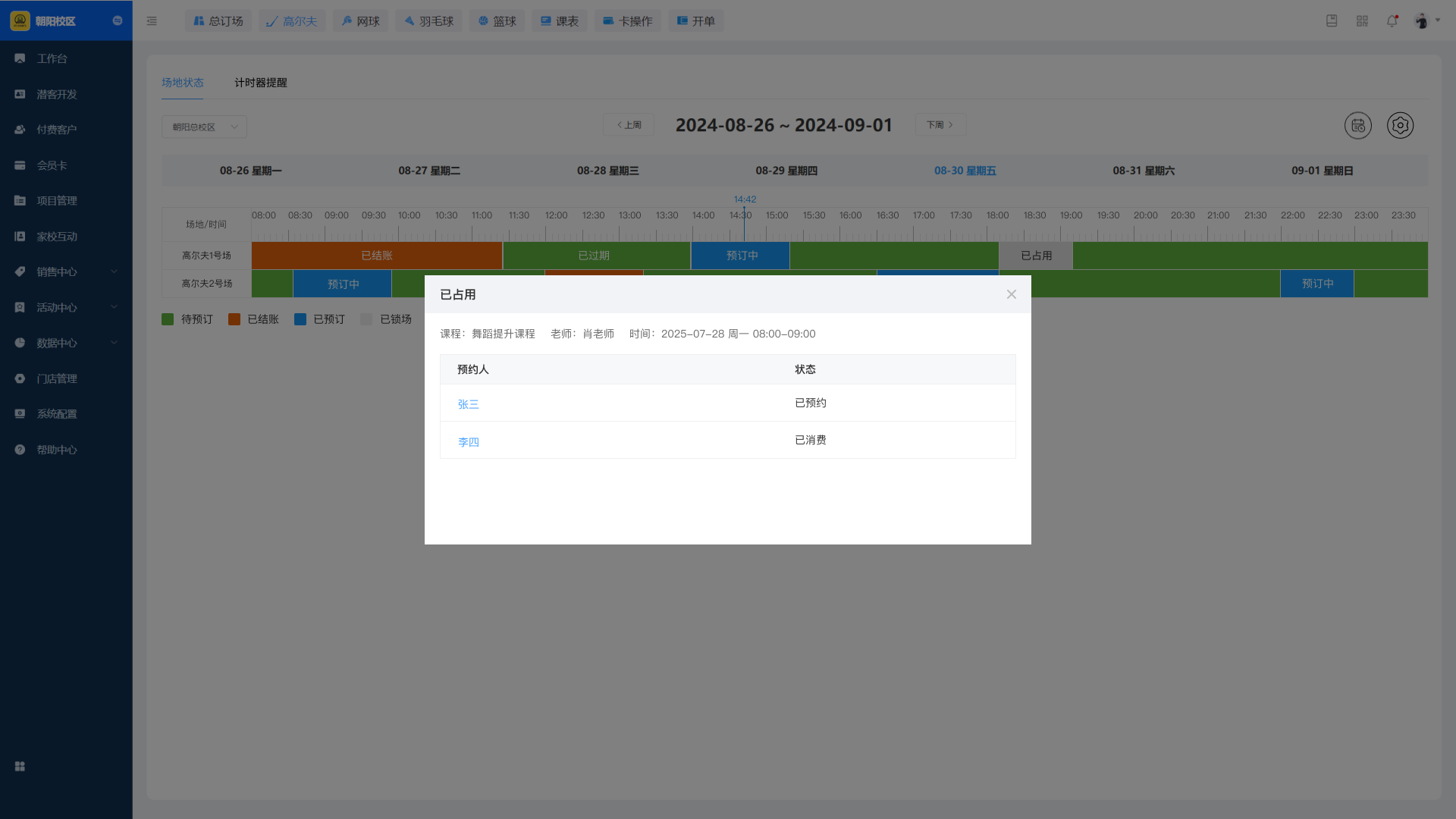Switch to the 计时器提醒 tab
The width and height of the screenshot is (1456, 819).
pyautogui.click(x=260, y=83)
